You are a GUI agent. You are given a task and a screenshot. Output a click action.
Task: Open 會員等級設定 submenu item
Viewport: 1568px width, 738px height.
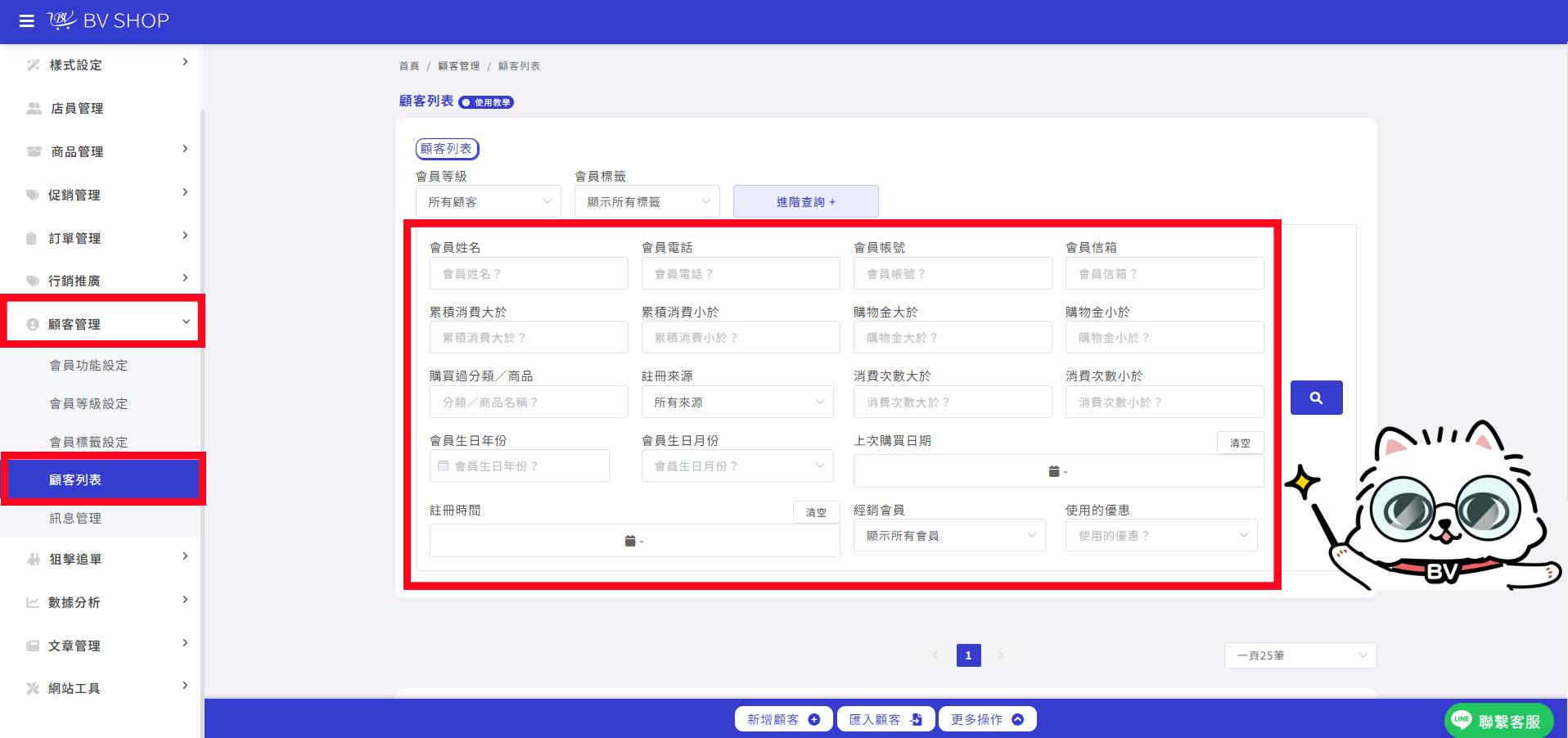(89, 403)
